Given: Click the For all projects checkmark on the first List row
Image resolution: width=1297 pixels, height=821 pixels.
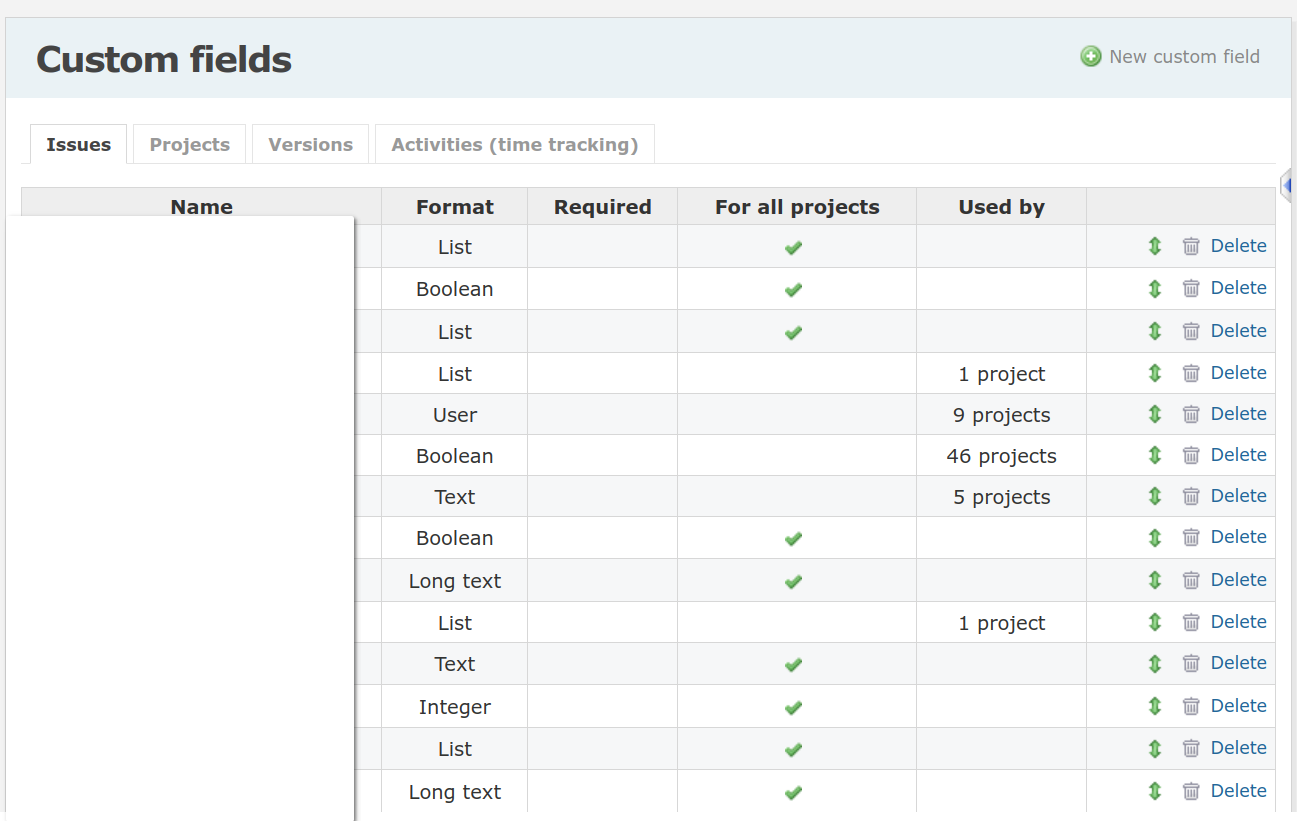Looking at the screenshot, I should [793, 247].
